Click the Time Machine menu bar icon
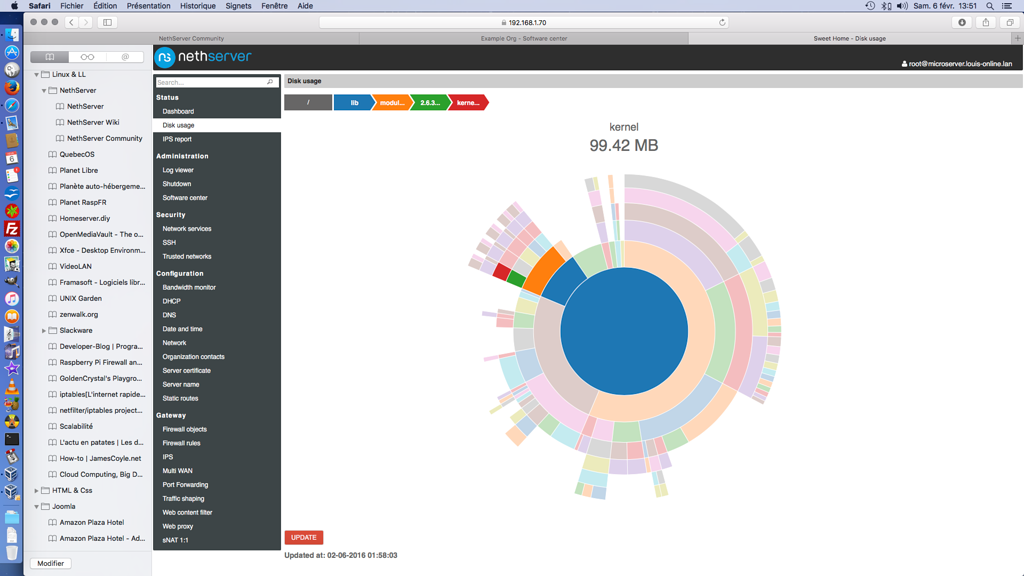 [870, 6]
